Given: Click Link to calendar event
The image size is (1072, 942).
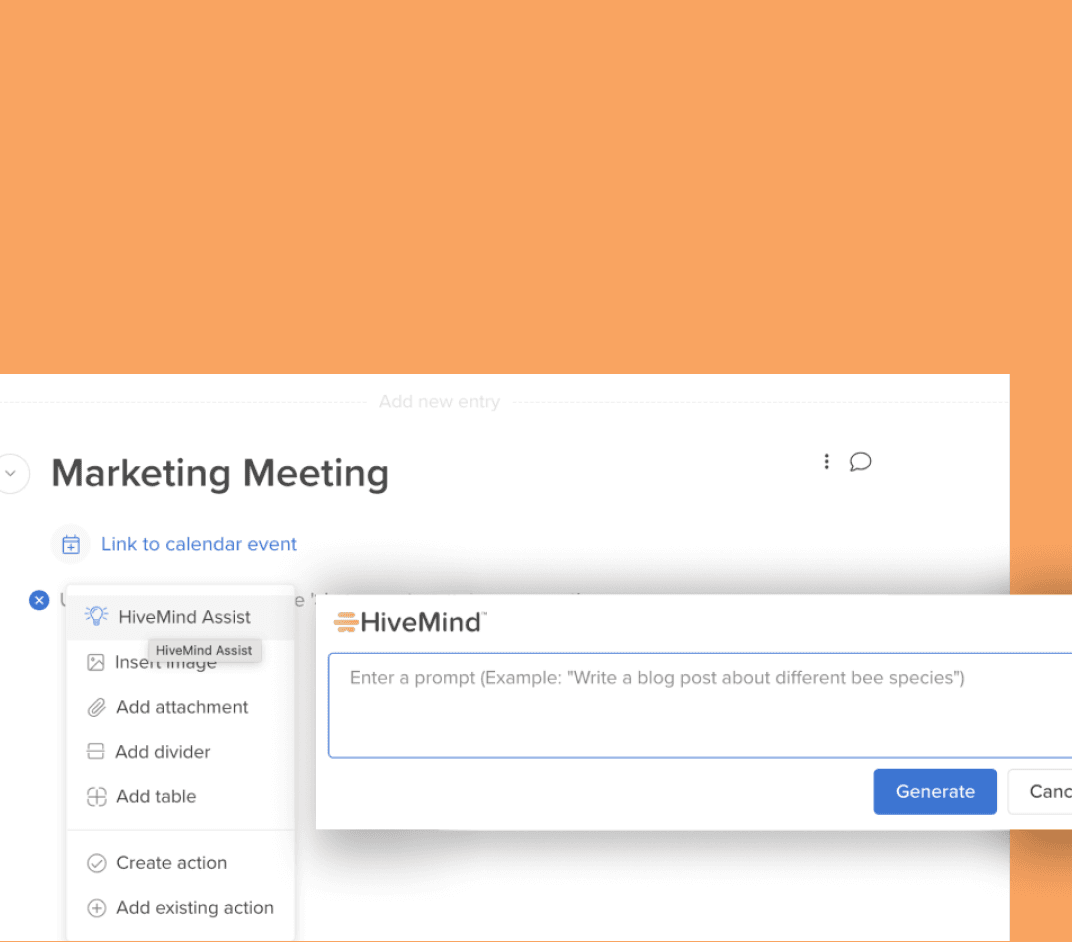Looking at the screenshot, I should click(x=199, y=544).
